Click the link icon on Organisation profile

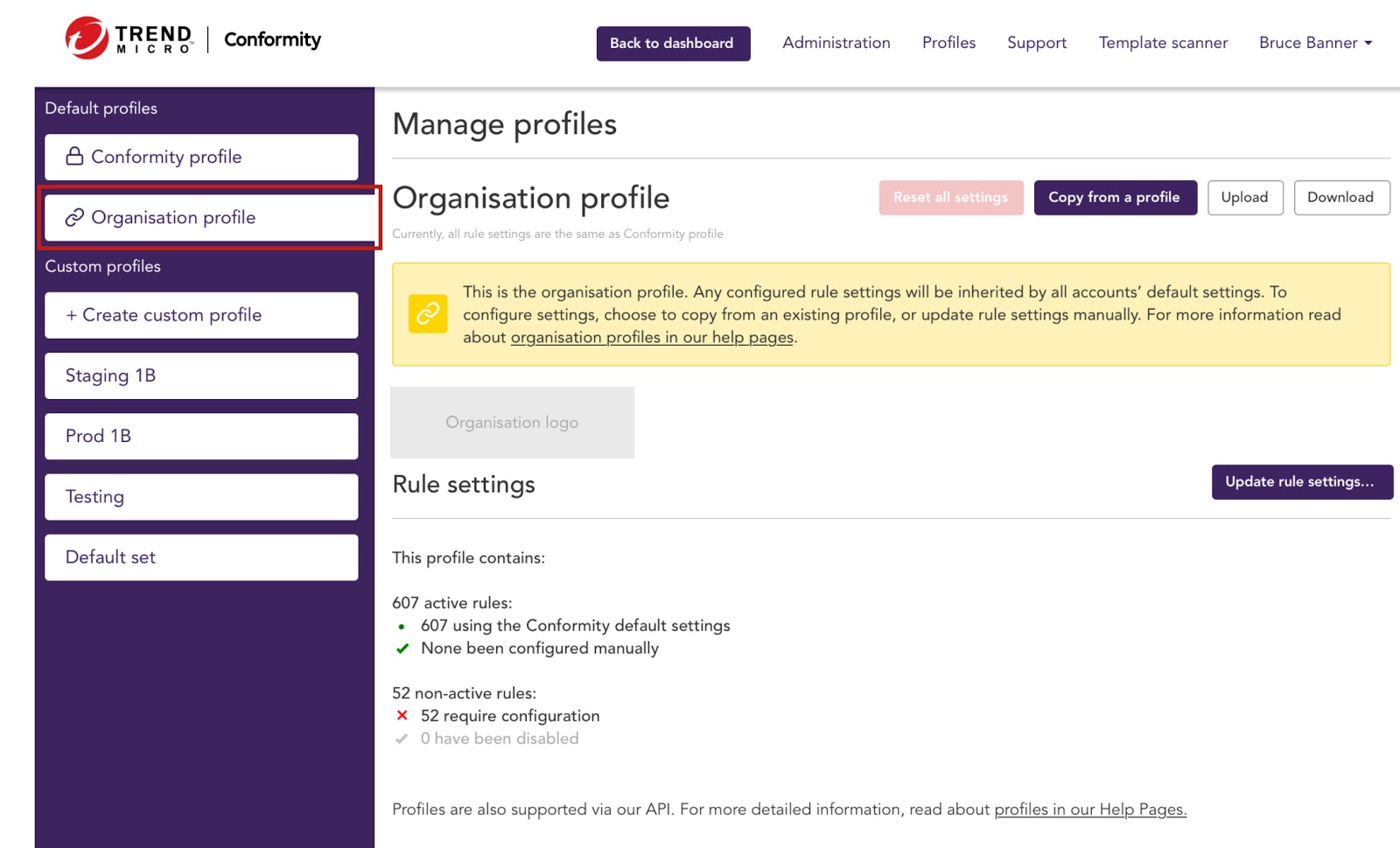[75, 217]
